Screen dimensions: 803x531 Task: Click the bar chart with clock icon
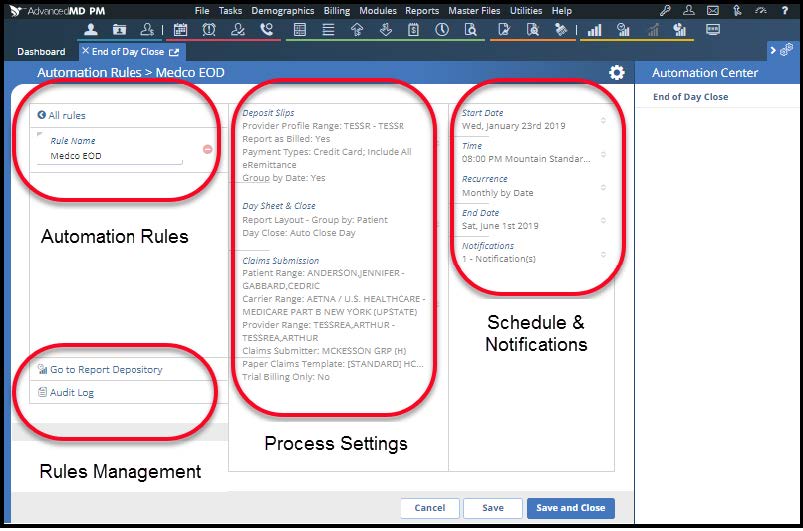tap(623, 30)
